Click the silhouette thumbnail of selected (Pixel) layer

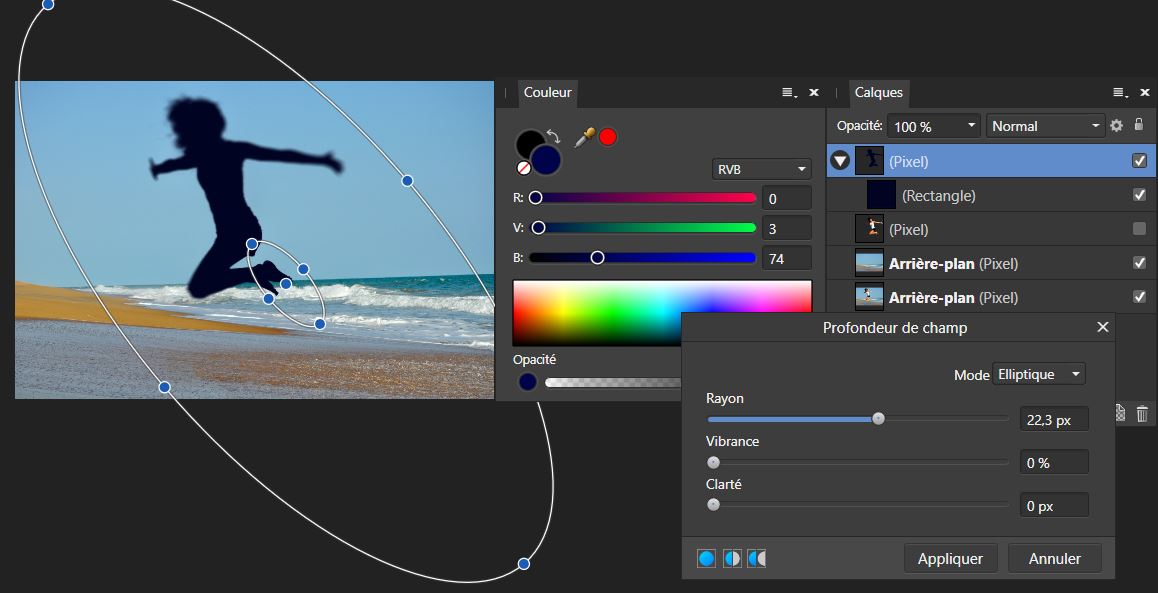pos(870,160)
